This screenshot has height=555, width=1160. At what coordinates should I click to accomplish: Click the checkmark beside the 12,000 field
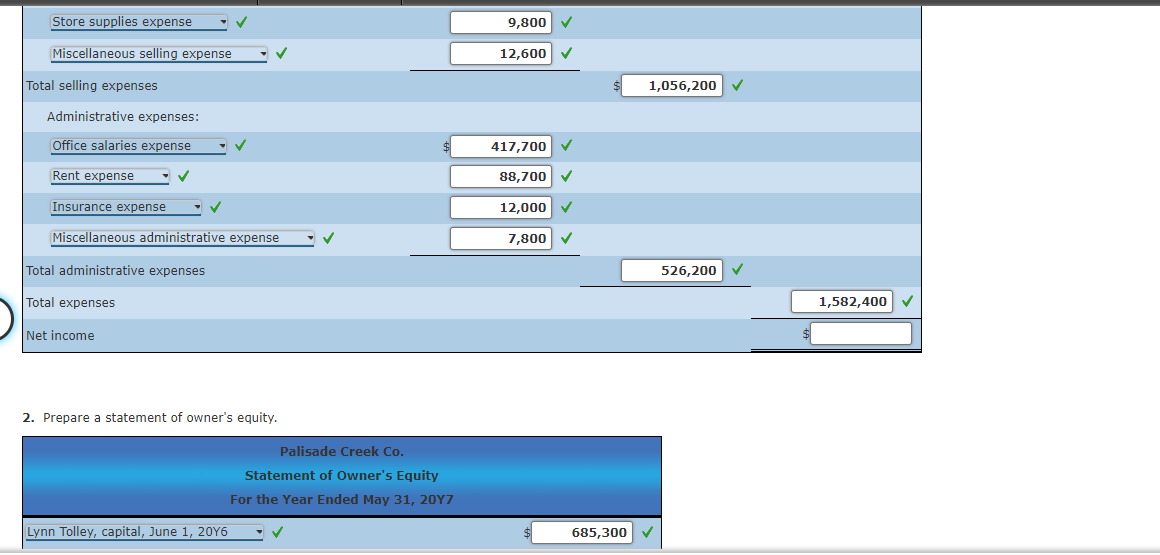pos(566,207)
